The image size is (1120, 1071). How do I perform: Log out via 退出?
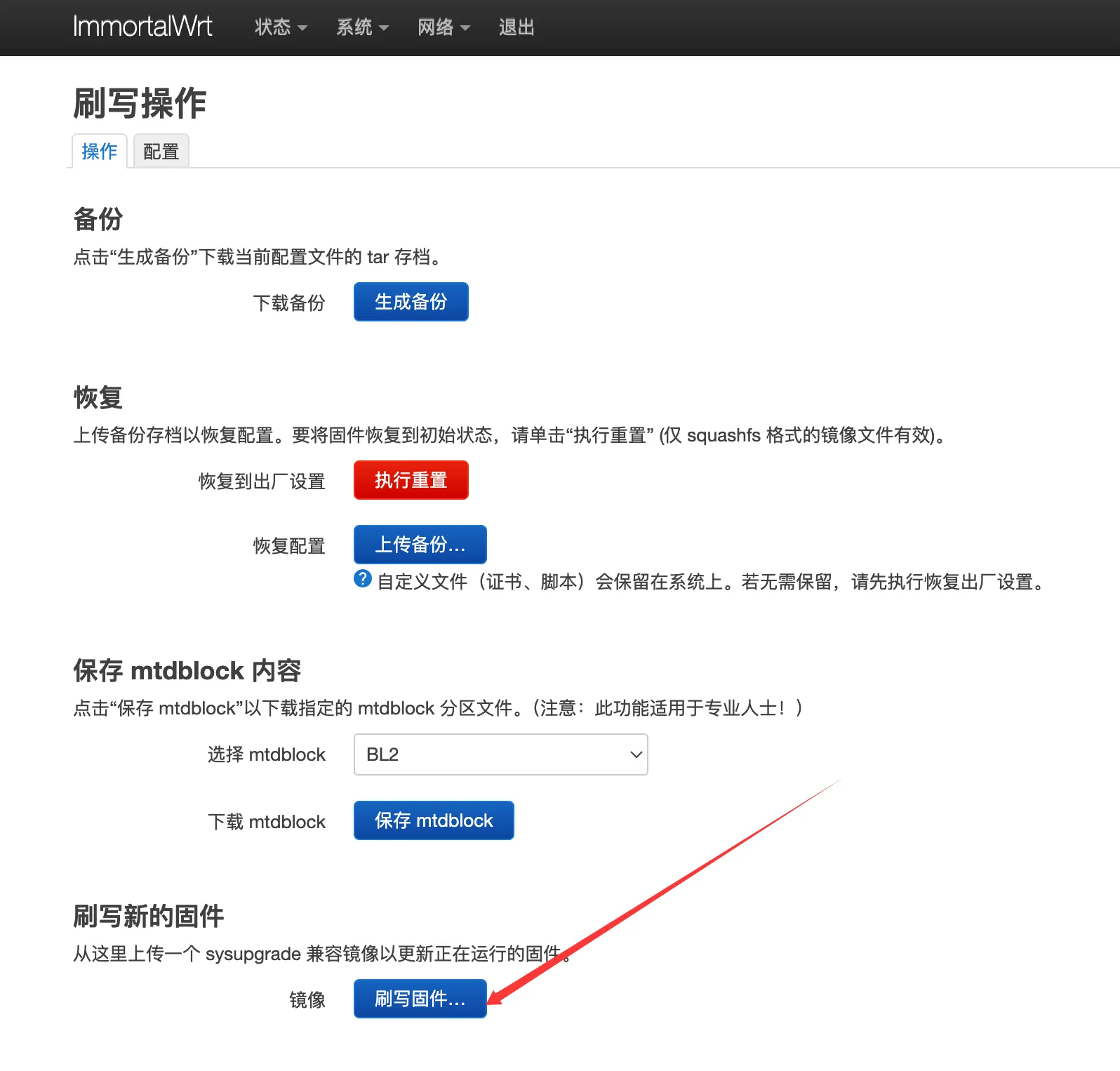pyautogui.click(x=516, y=27)
